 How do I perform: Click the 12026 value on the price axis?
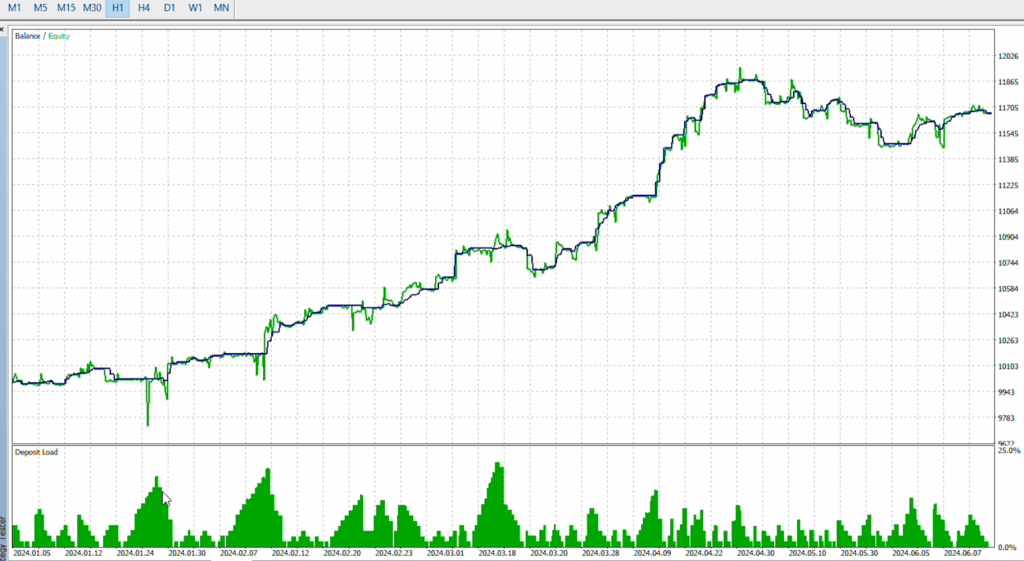(x=1008, y=56)
